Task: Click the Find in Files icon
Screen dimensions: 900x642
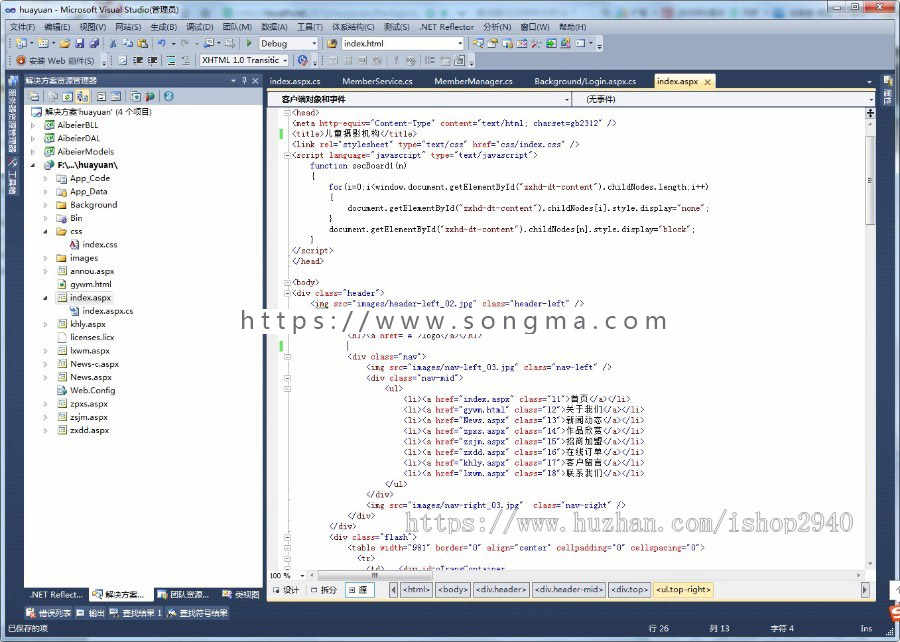Action: tap(332, 44)
